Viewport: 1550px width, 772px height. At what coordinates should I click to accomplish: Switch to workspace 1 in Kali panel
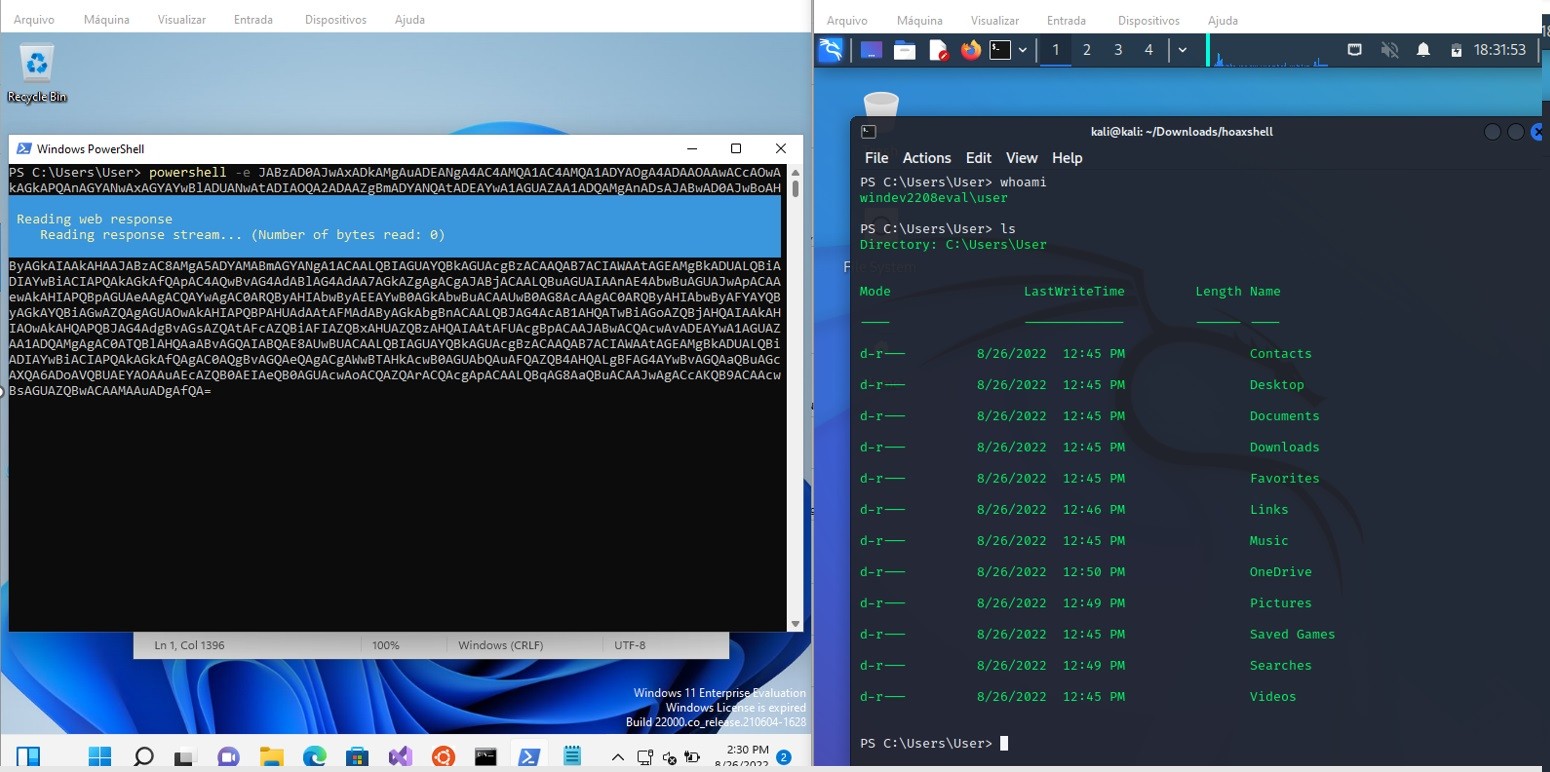[1055, 50]
